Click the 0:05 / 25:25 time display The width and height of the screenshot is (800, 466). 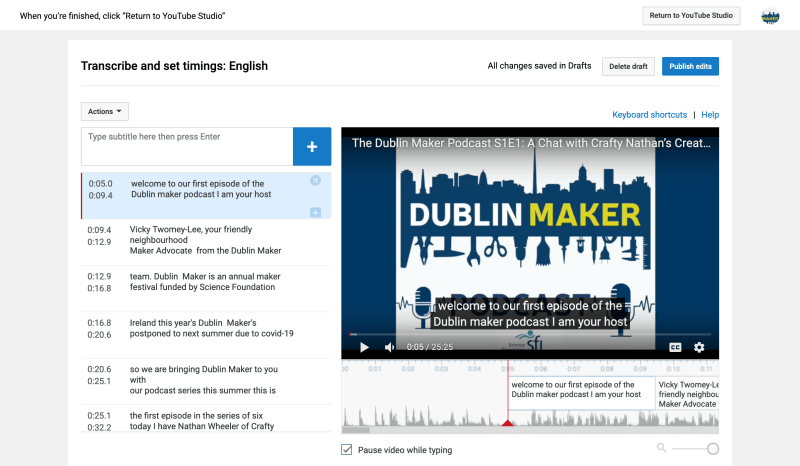[430, 347]
